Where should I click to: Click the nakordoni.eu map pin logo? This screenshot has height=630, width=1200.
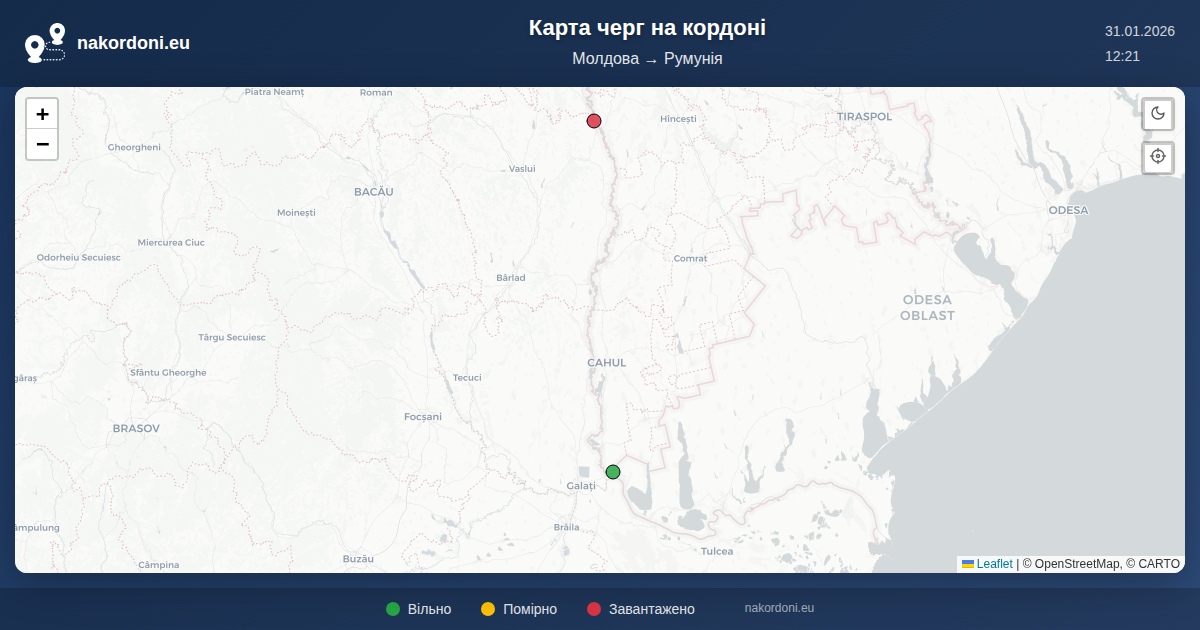tap(45, 43)
